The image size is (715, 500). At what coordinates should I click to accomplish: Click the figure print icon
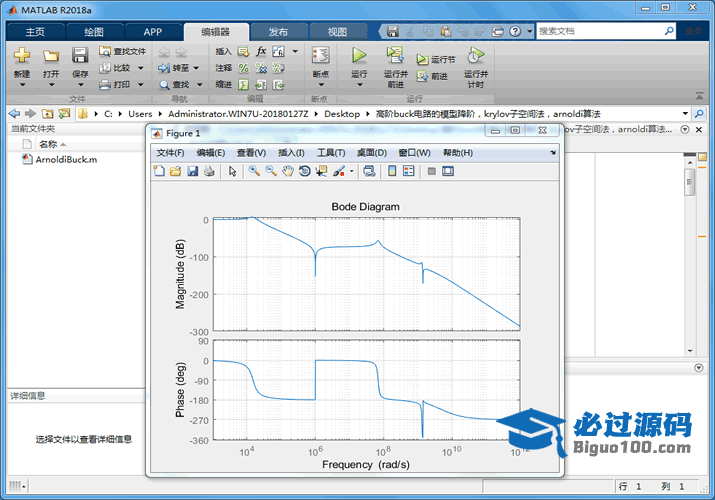pos(209,171)
